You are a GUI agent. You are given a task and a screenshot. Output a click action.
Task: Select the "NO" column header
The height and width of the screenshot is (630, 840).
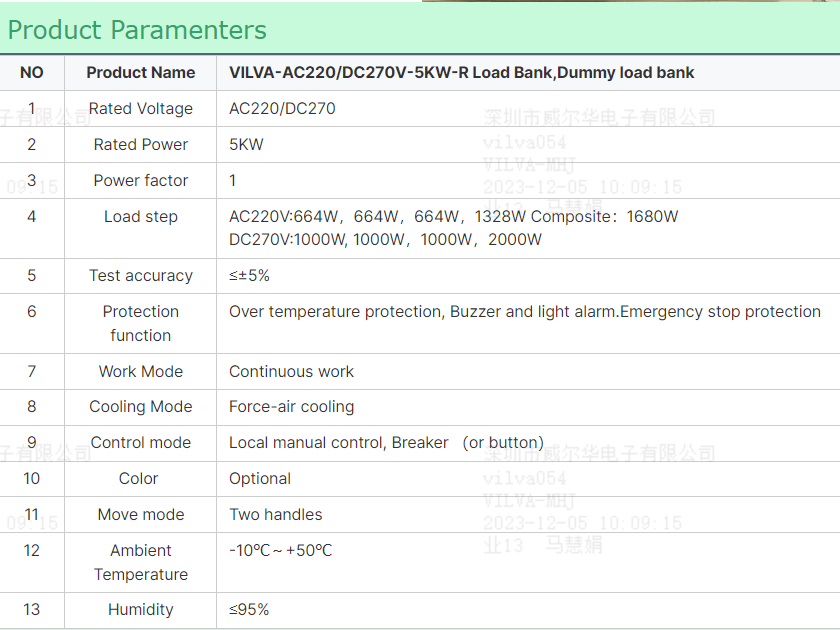pyautogui.click(x=32, y=72)
